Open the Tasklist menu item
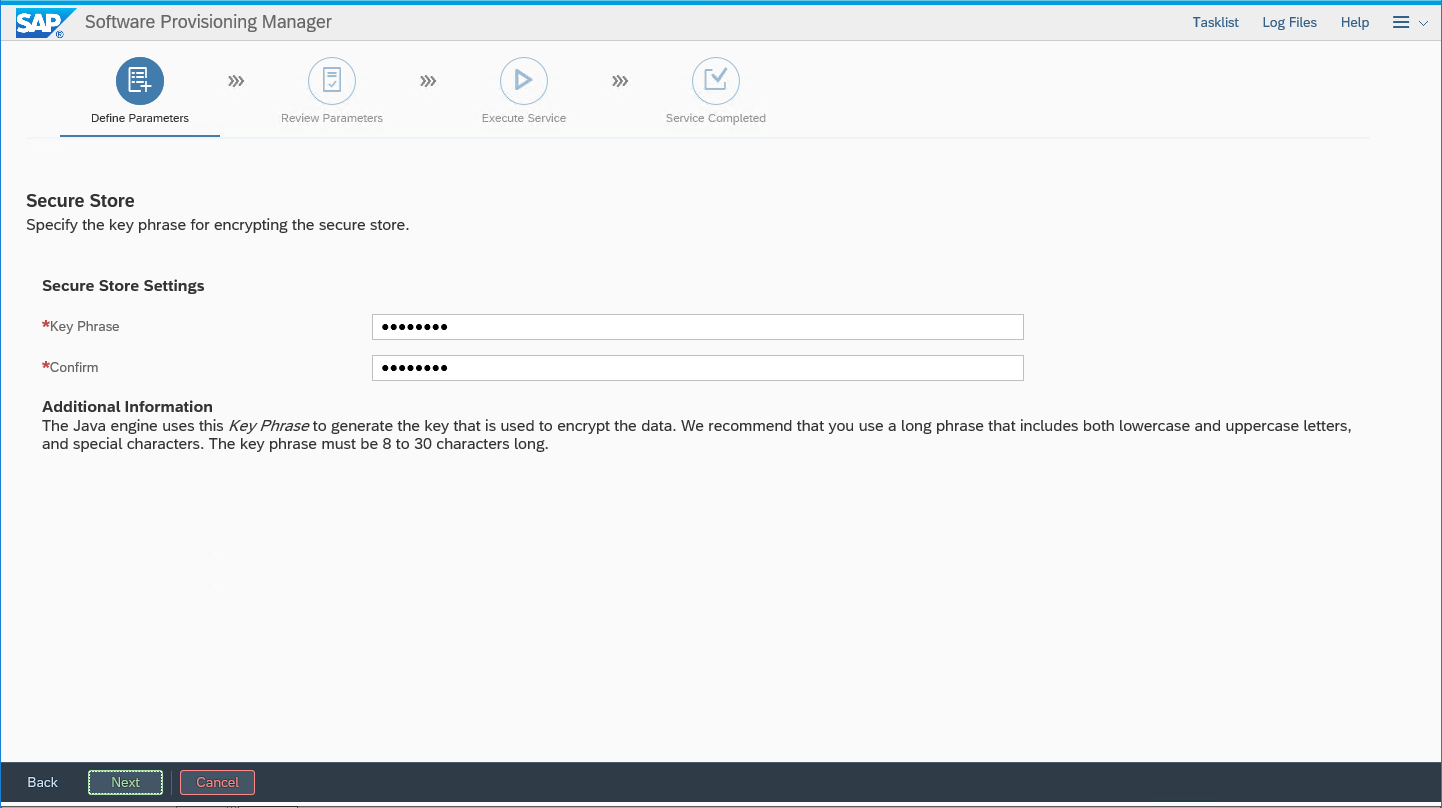This screenshot has width=1442, height=808. point(1215,22)
